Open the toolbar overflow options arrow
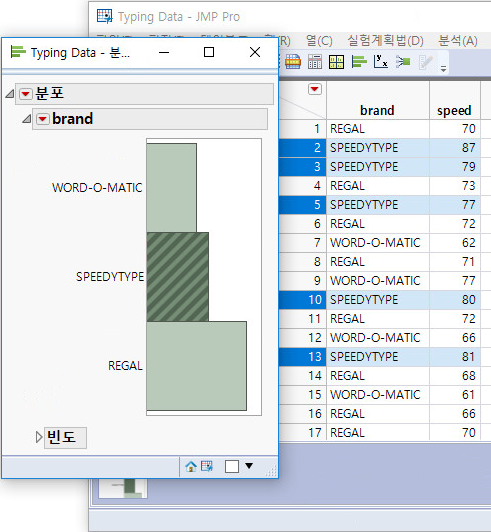491x532 pixels. (x=443, y=69)
